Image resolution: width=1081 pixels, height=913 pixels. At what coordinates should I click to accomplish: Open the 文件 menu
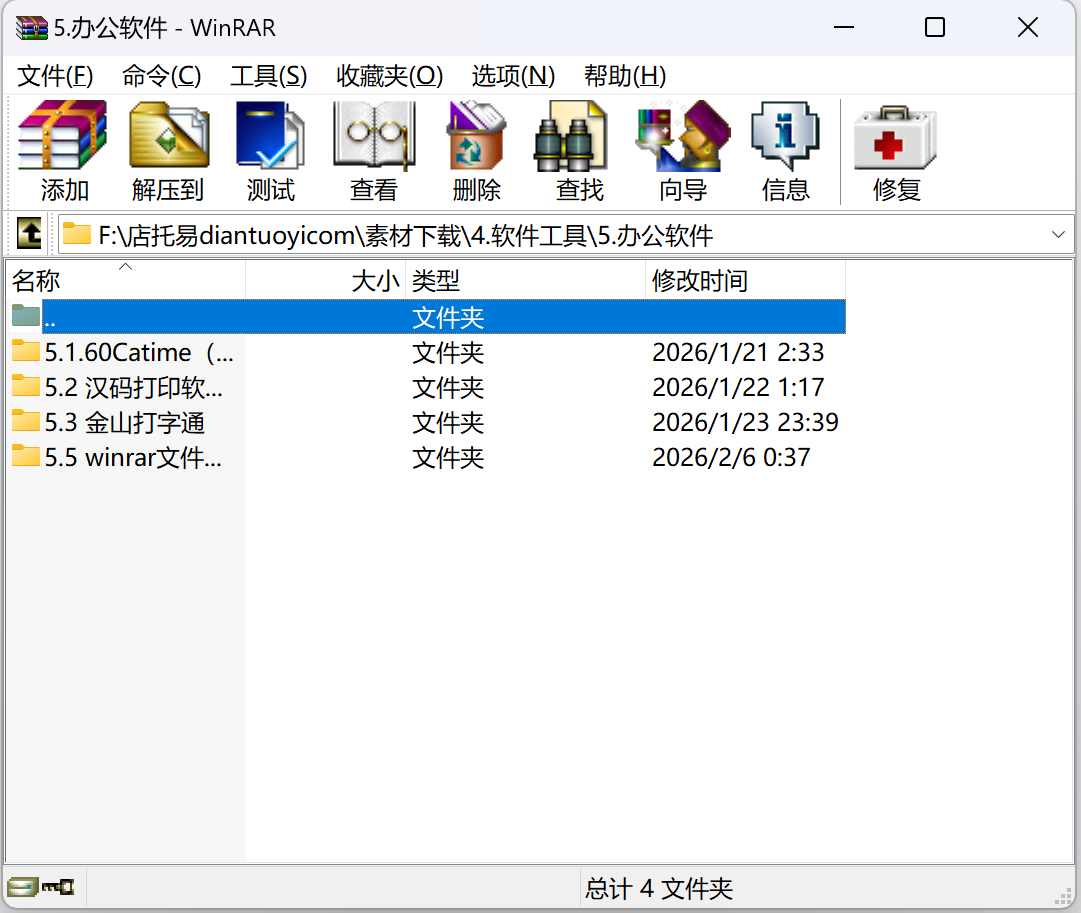pos(55,75)
